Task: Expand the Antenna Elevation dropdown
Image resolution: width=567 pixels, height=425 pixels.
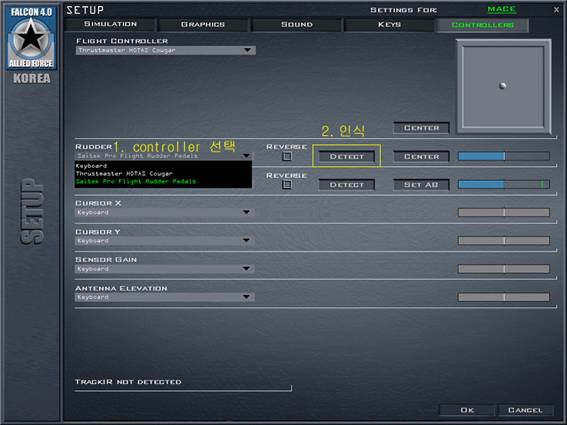Action: [165, 297]
